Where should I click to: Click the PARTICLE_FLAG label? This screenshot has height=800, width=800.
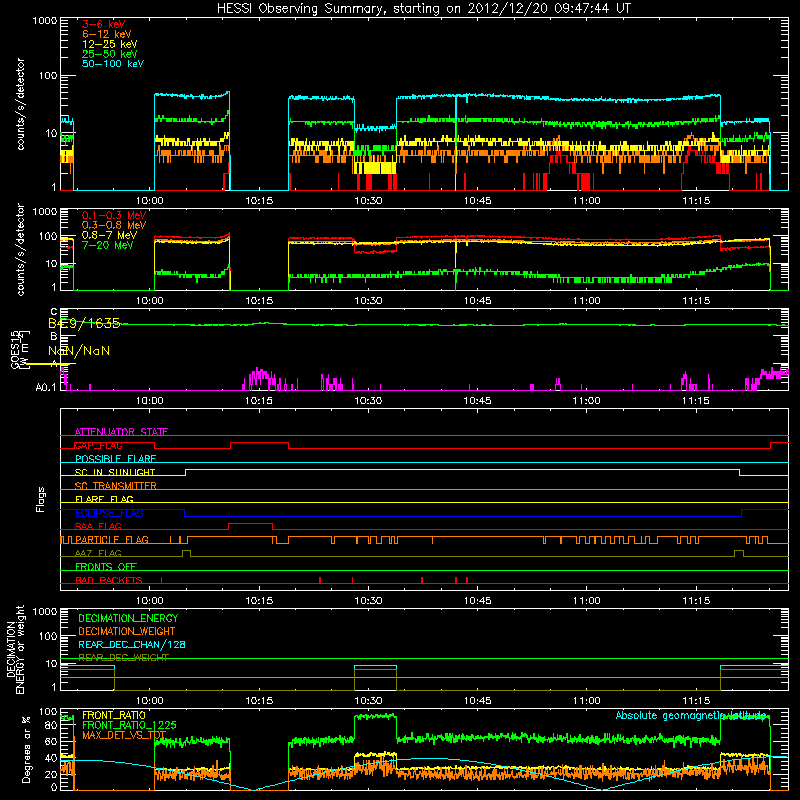(112, 539)
